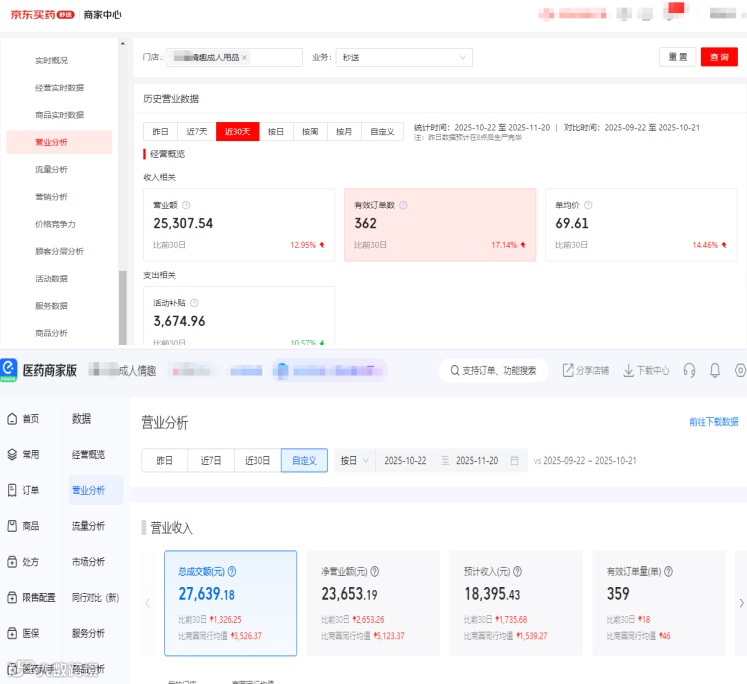This screenshot has height=684, width=747.
Task: Click the 京东 sidebar scrollbar thumb
Action: click(x=123, y=307)
